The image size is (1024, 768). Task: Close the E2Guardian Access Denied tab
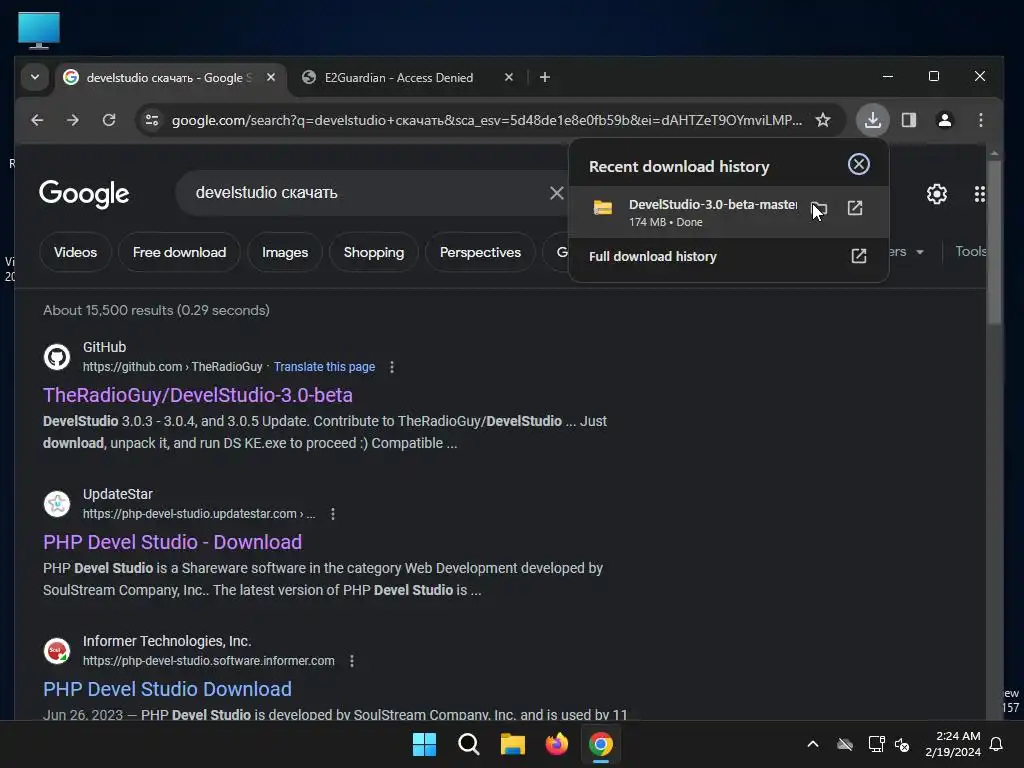(509, 77)
